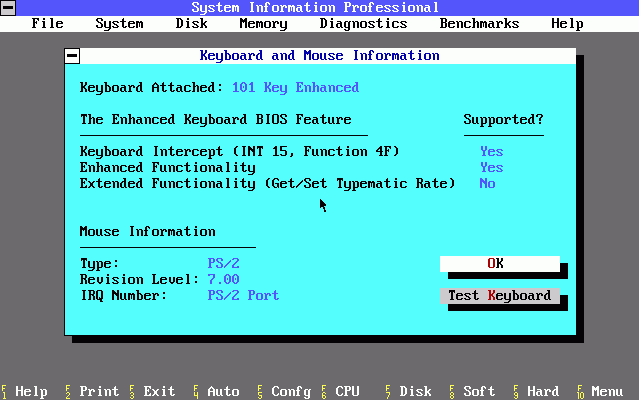Select F5 Confg in function bar
Image resolution: width=639 pixels, height=400 pixels.
(x=284, y=391)
